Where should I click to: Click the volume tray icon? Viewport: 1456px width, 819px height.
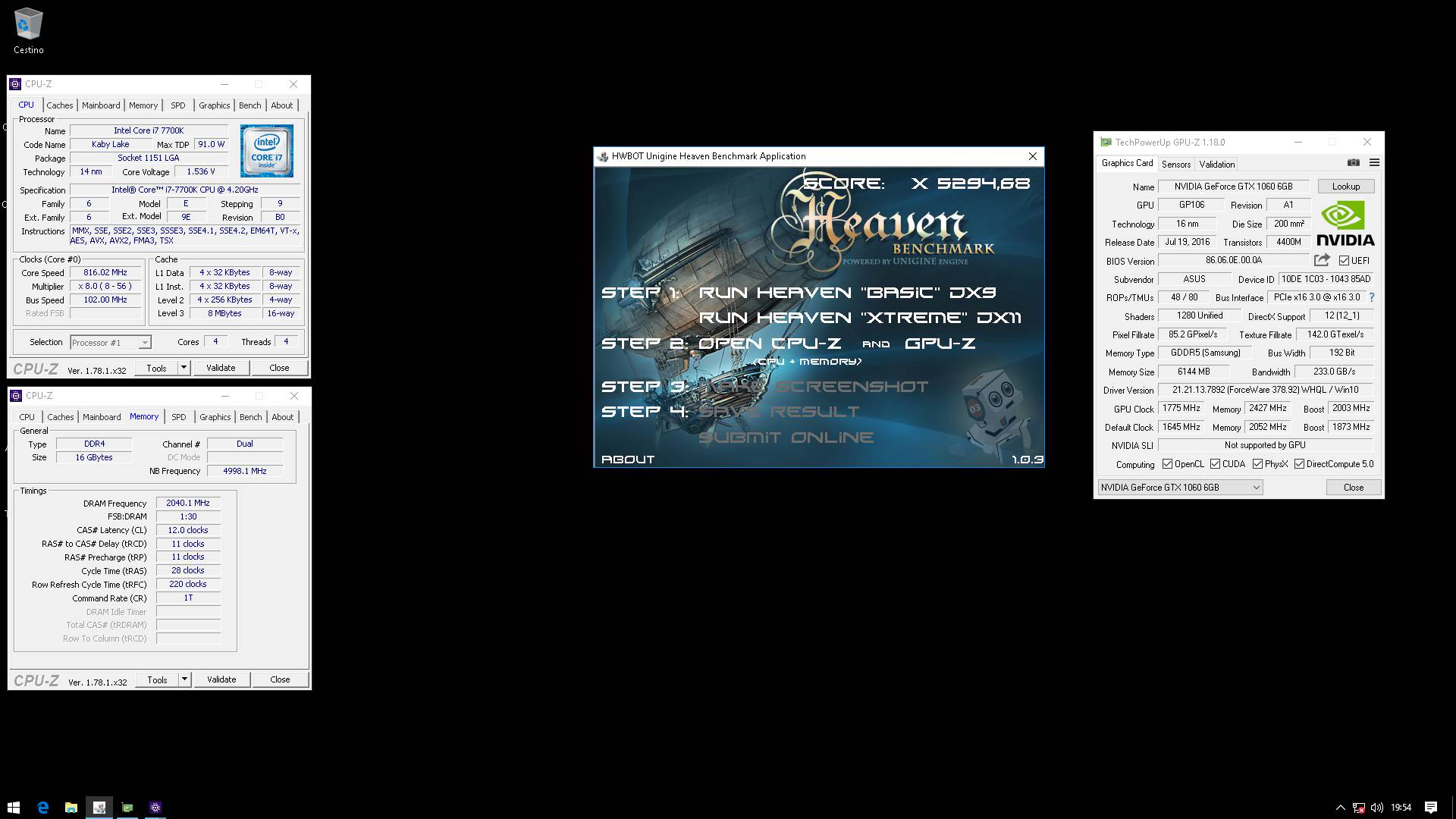(x=1377, y=808)
